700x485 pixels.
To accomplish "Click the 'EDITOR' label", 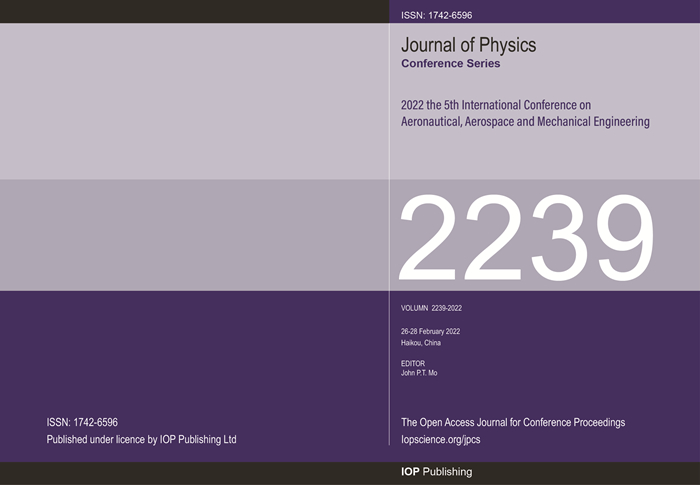I will (413, 364).
